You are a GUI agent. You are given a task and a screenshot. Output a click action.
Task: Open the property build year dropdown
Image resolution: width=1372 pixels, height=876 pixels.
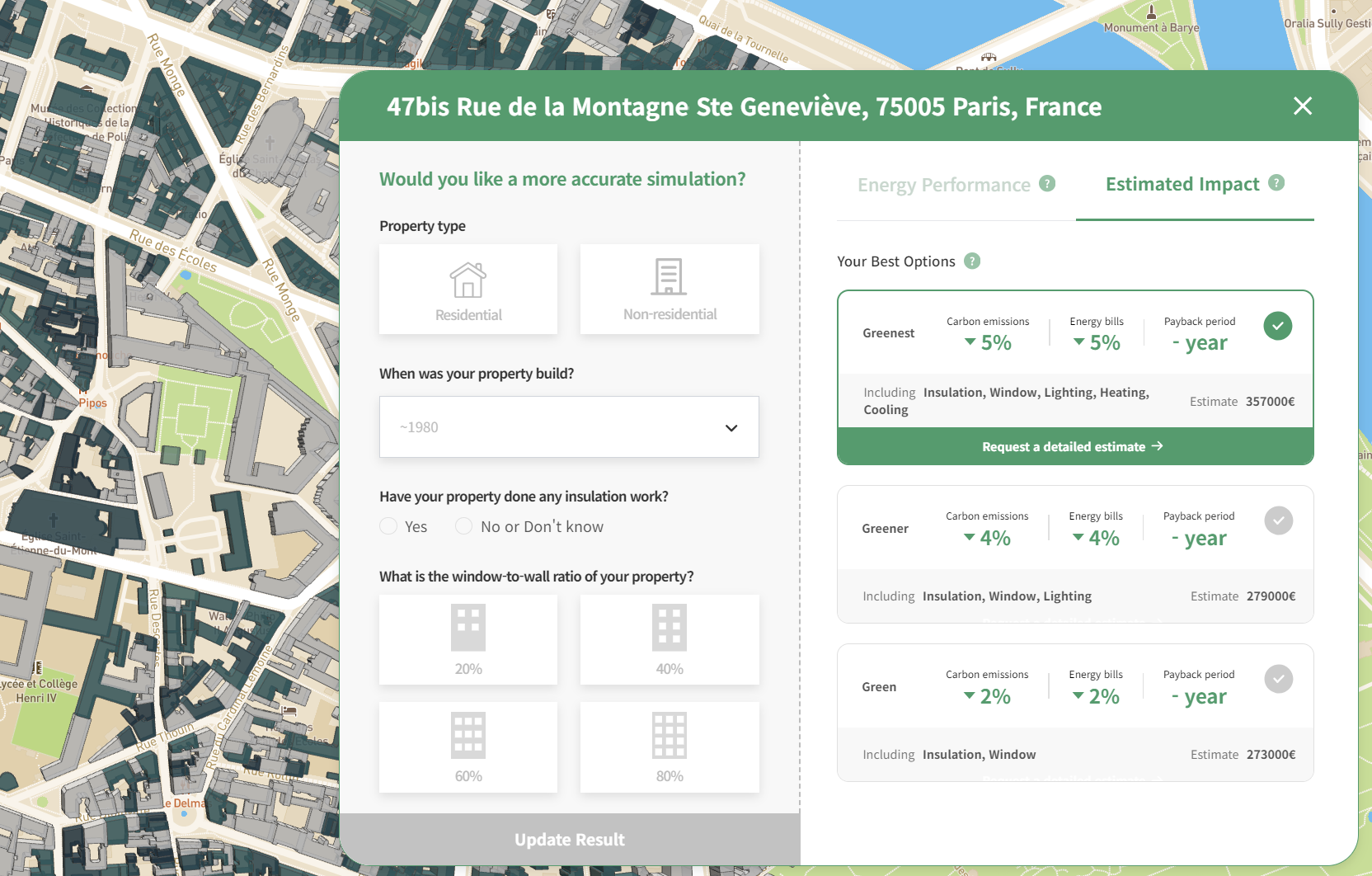[x=569, y=427]
